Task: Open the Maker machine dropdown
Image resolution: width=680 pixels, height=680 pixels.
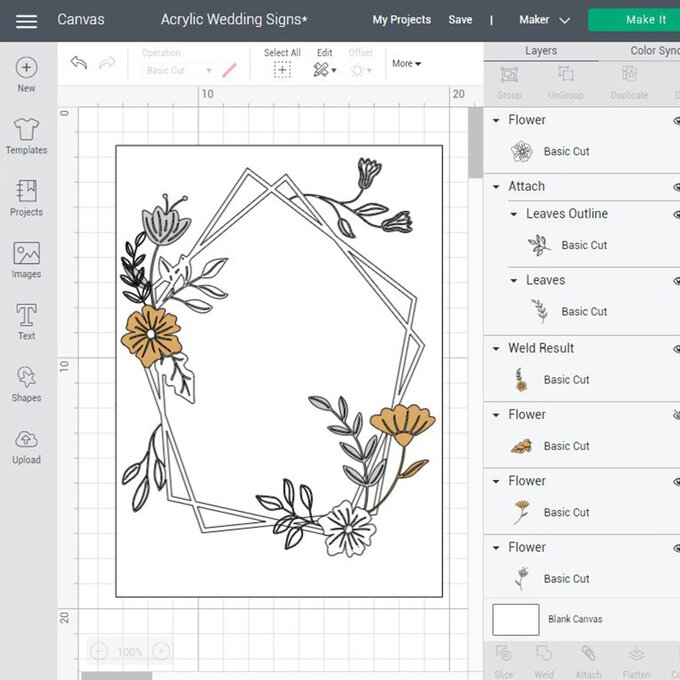Action: click(544, 20)
